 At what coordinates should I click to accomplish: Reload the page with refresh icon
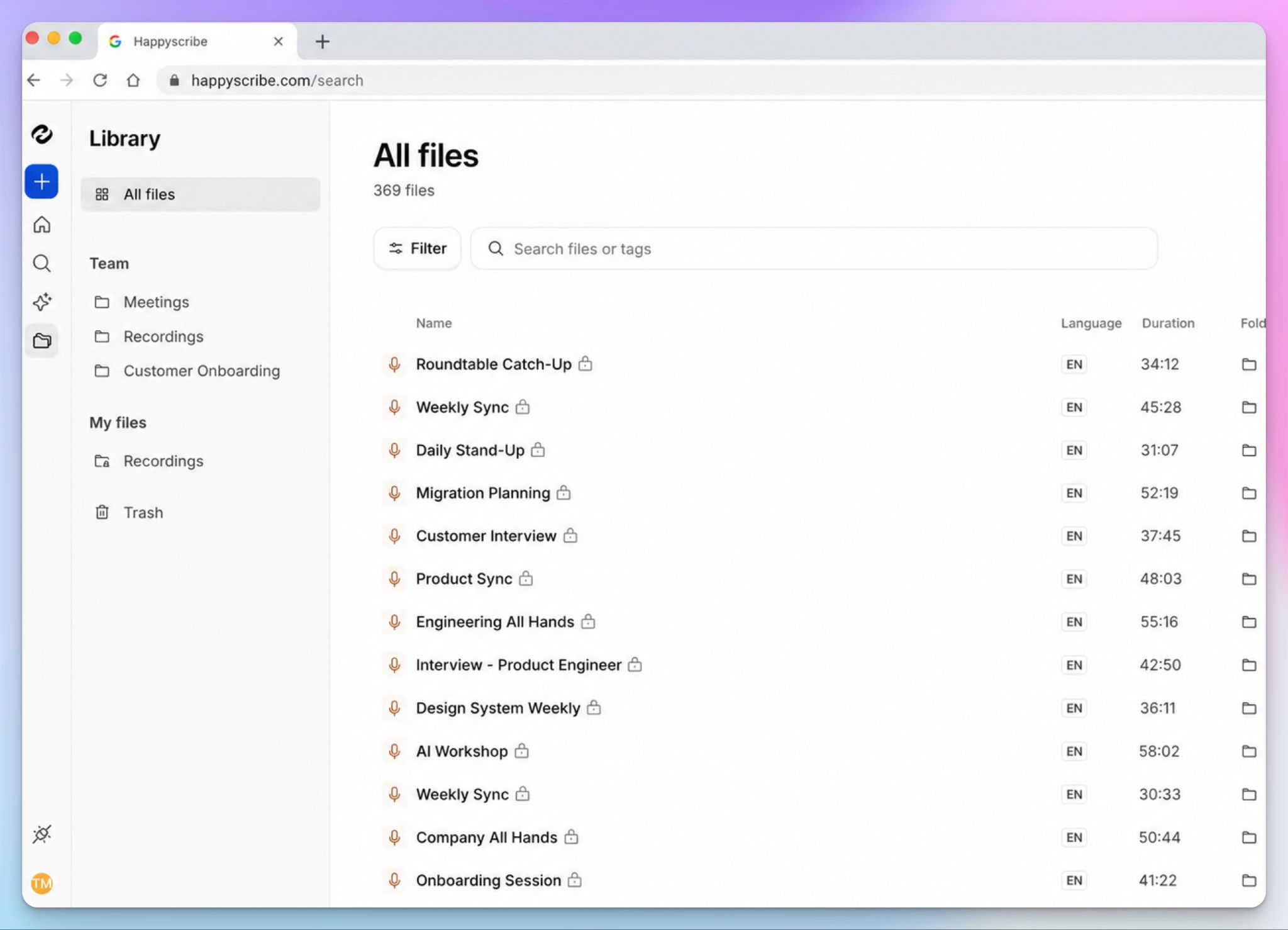click(100, 80)
